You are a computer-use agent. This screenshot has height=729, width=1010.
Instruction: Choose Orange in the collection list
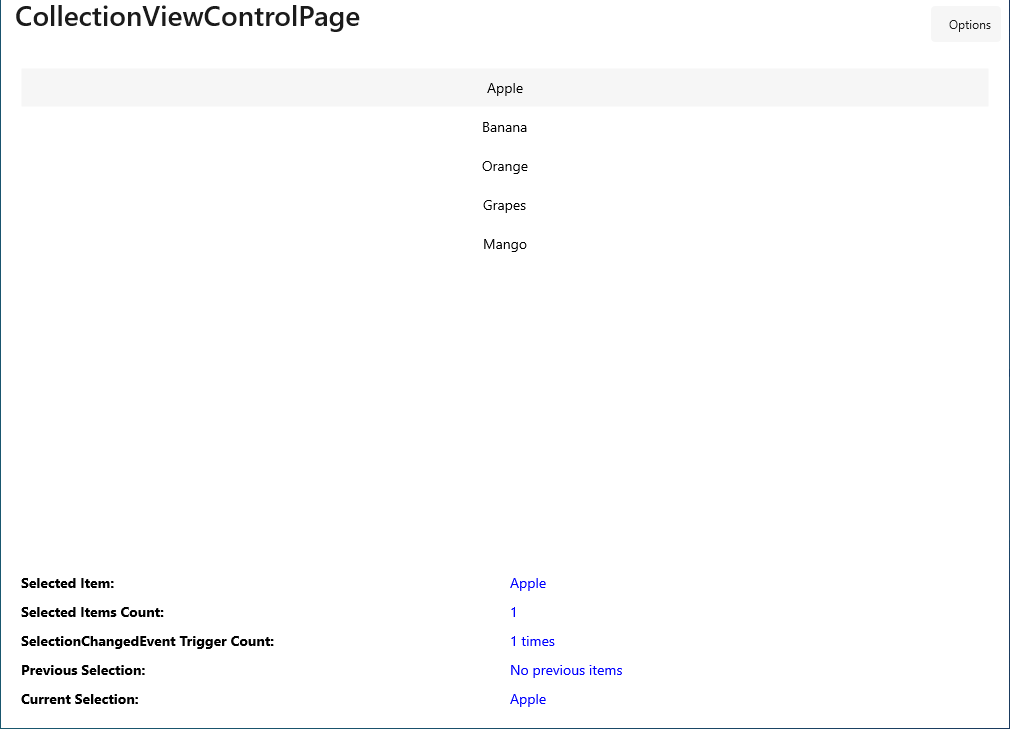pyautogui.click(x=504, y=166)
